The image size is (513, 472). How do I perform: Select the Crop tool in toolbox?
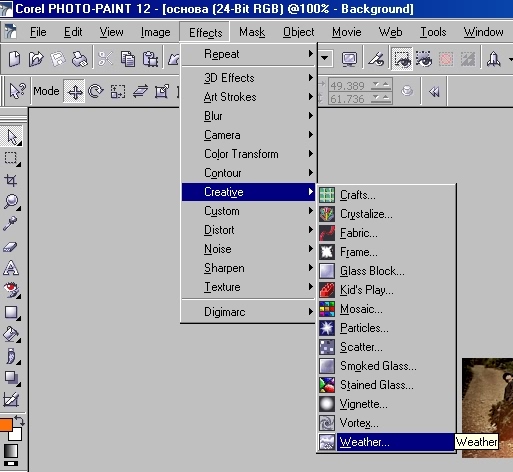click(x=11, y=180)
